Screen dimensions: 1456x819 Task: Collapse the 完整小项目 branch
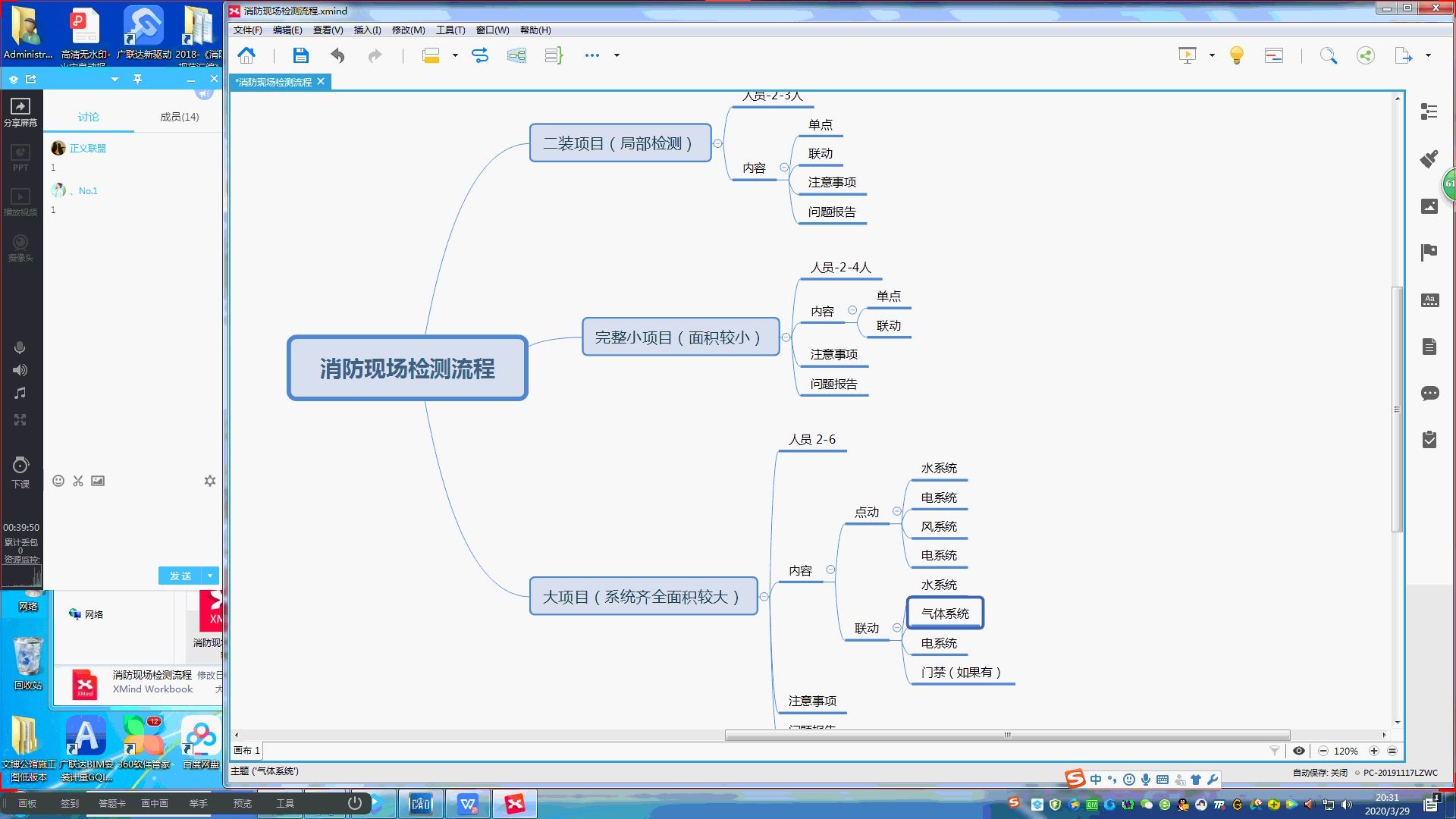pyautogui.click(x=786, y=337)
